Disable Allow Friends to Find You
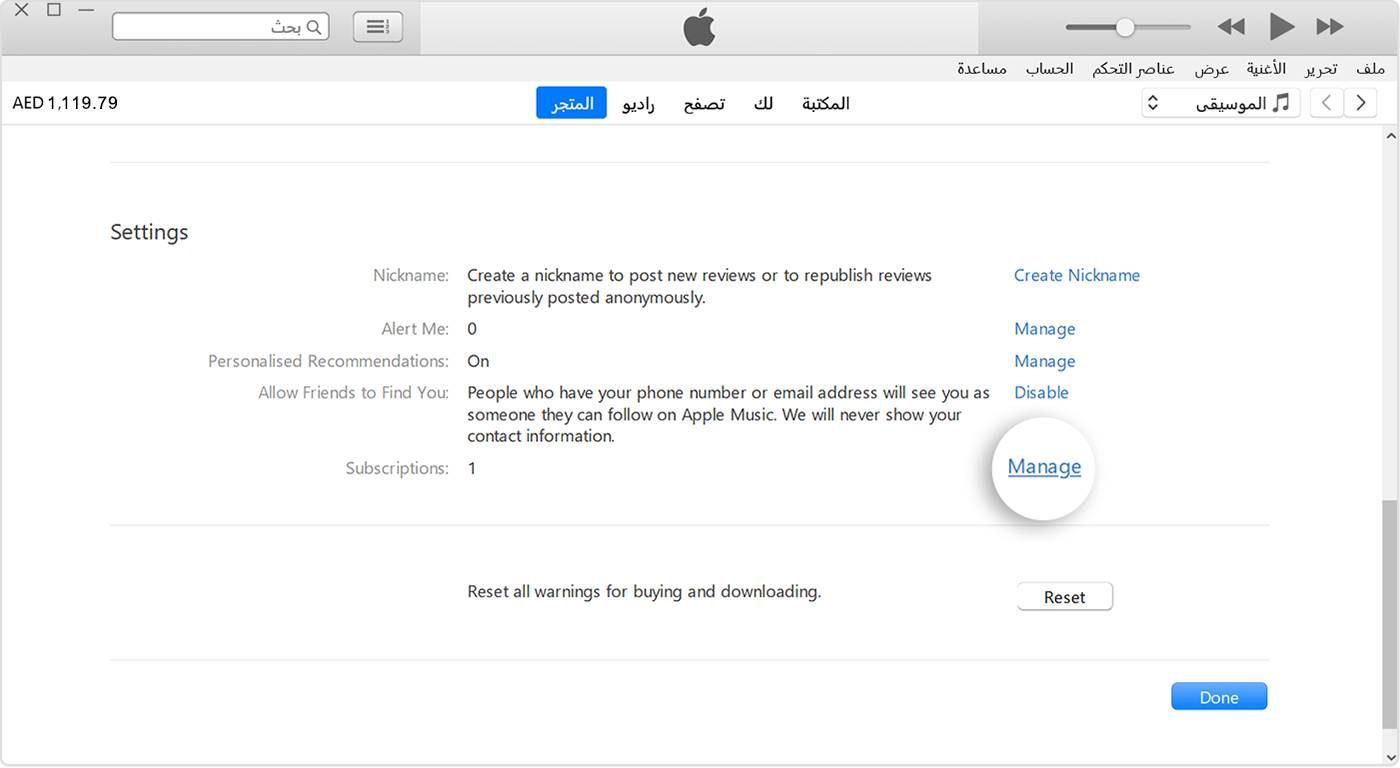Image resolution: width=1400 pixels, height=768 pixels. (x=1041, y=392)
